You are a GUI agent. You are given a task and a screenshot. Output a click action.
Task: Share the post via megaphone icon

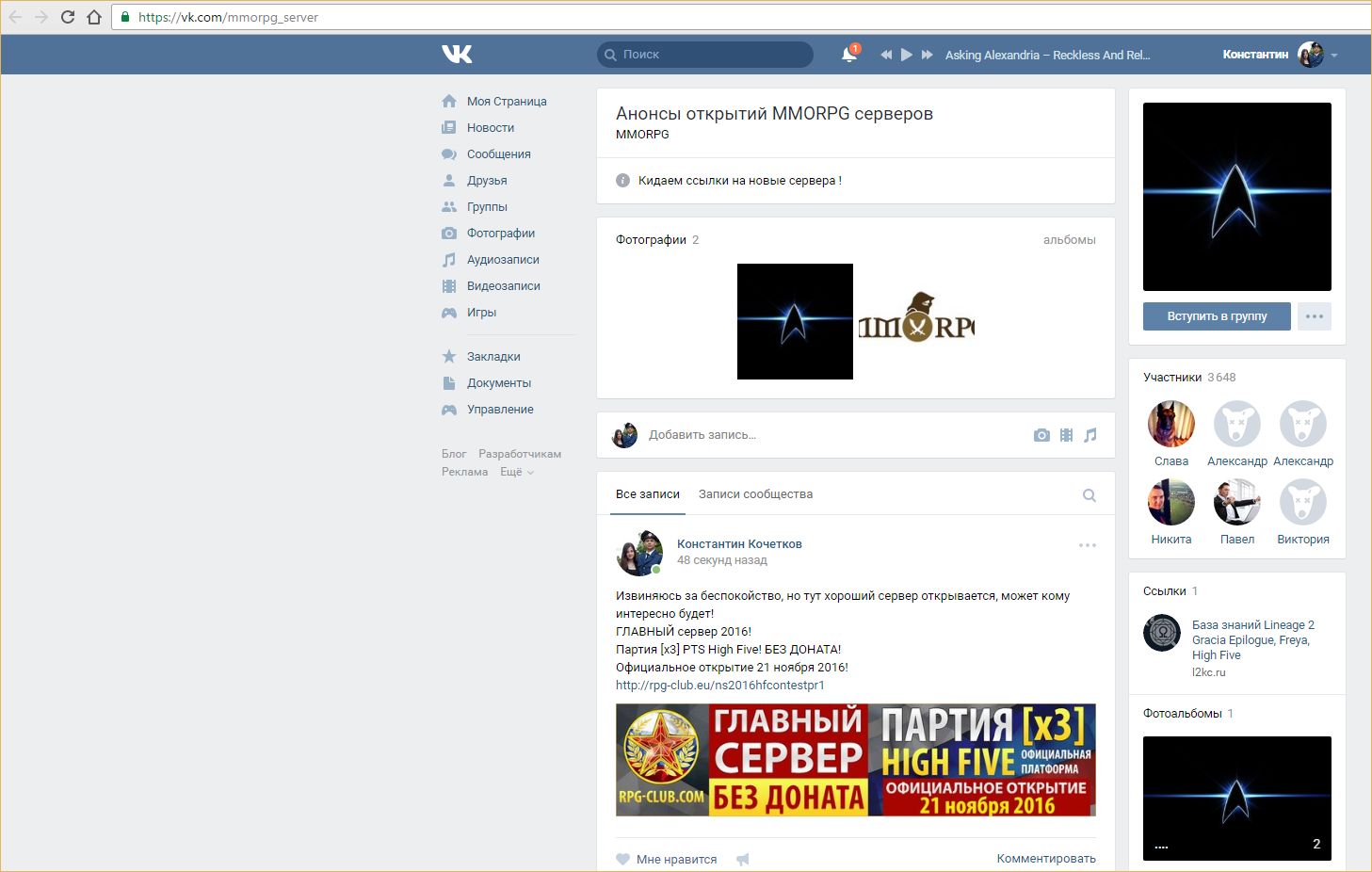point(743,859)
